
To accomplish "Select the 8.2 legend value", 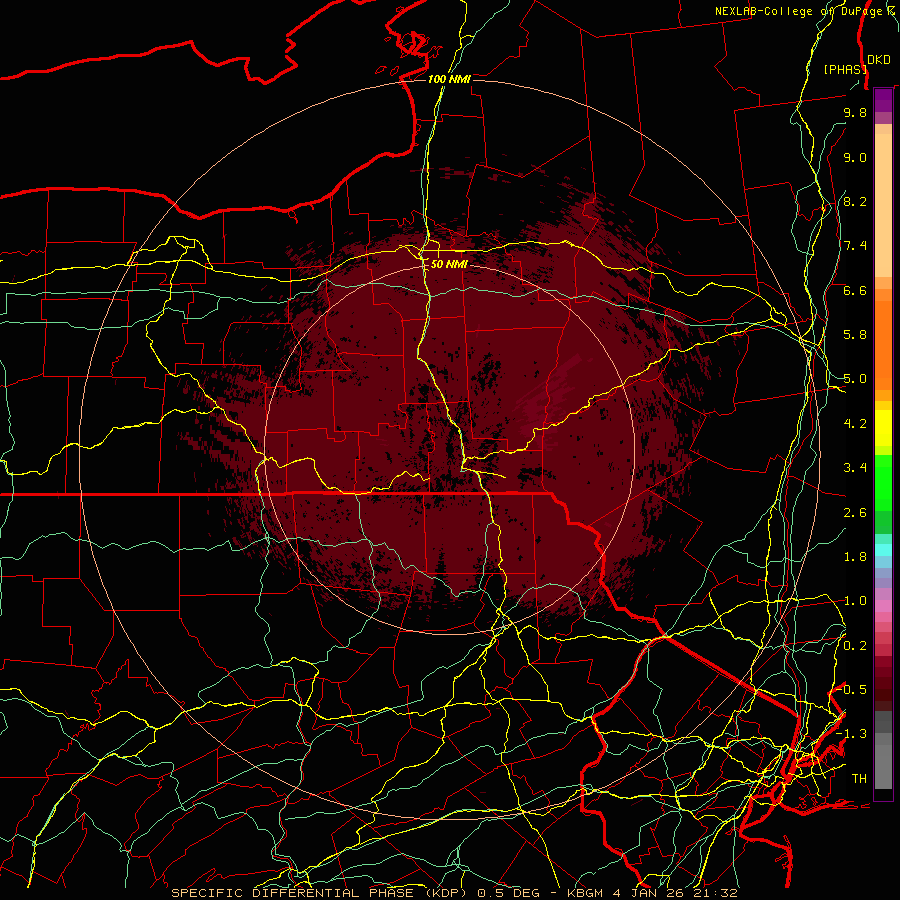I will 855,201.
